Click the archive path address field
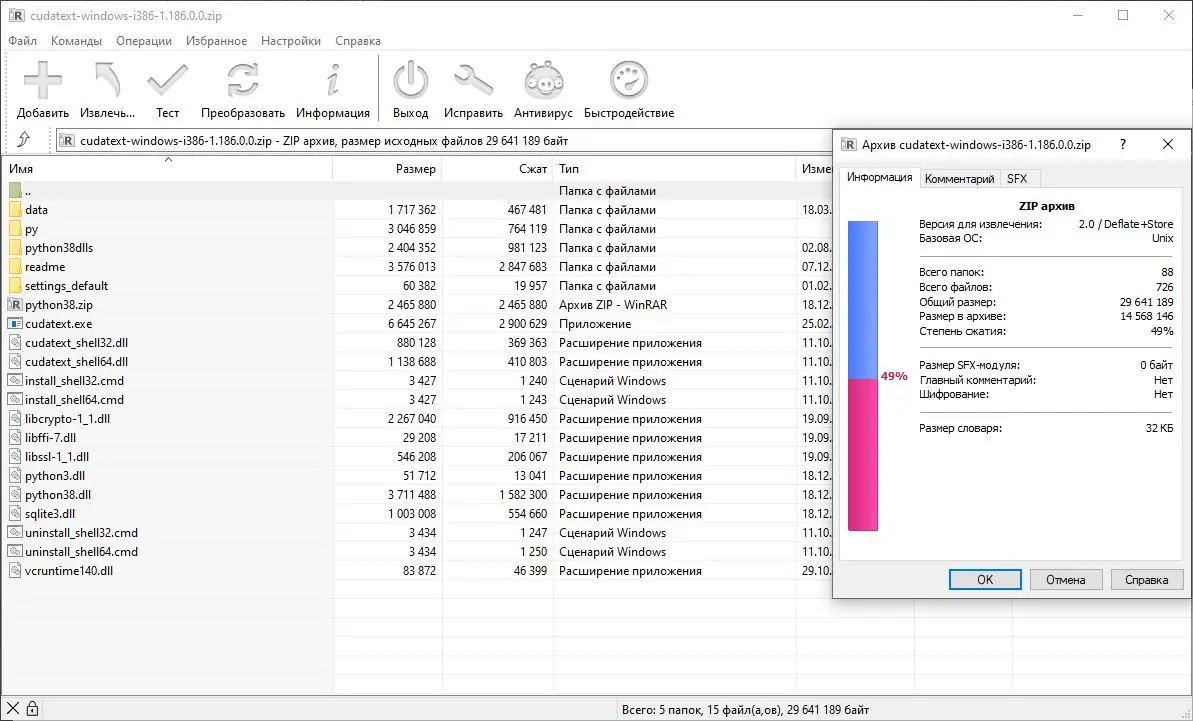Screen dimensions: 1193x721 coord(444,141)
